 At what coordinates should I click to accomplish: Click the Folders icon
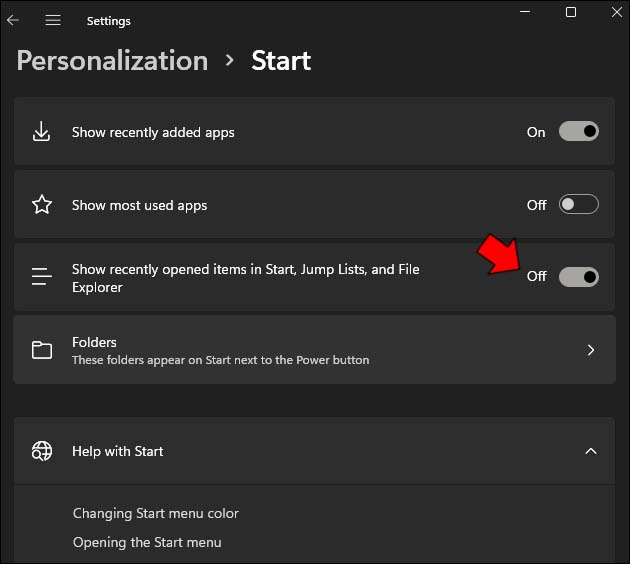click(x=42, y=350)
